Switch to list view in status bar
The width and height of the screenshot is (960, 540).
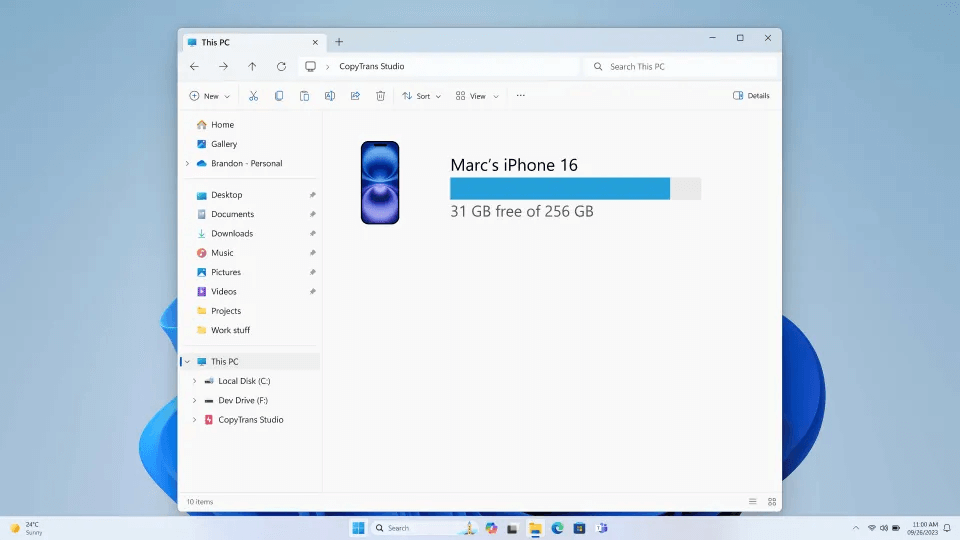click(x=752, y=501)
